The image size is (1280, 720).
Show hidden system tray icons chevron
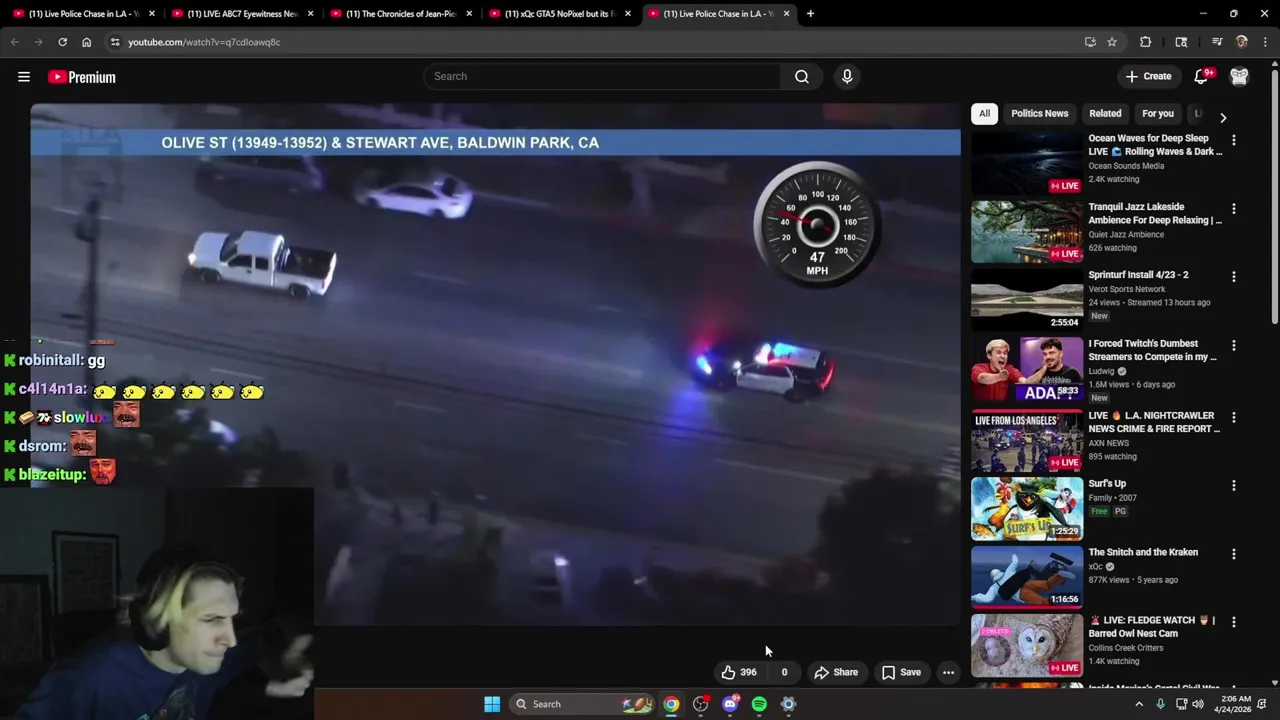[1138, 704]
